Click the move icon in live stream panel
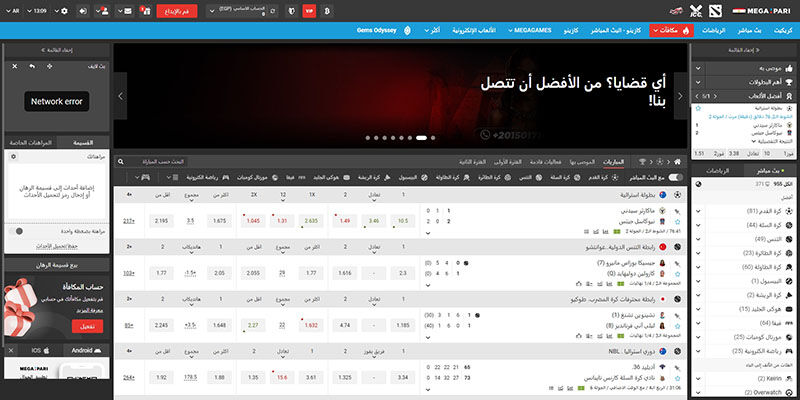 (49, 66)
